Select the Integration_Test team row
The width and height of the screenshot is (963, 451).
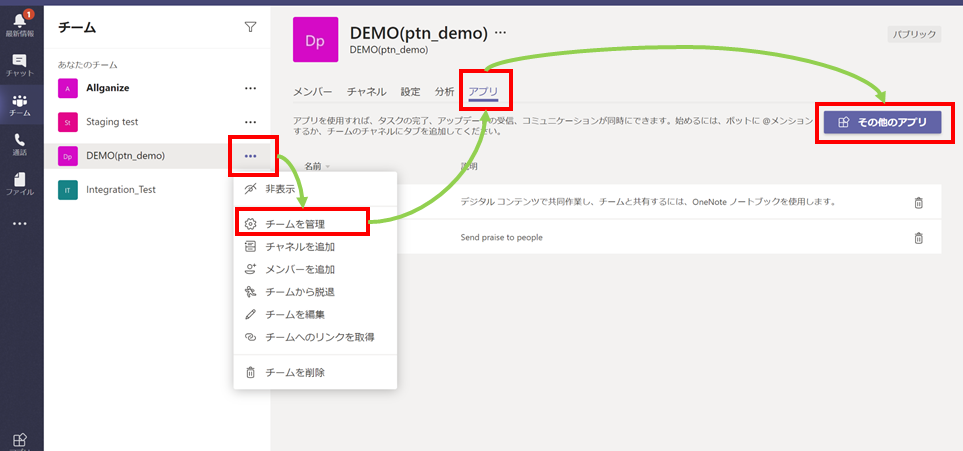click(x=157, y=190)
